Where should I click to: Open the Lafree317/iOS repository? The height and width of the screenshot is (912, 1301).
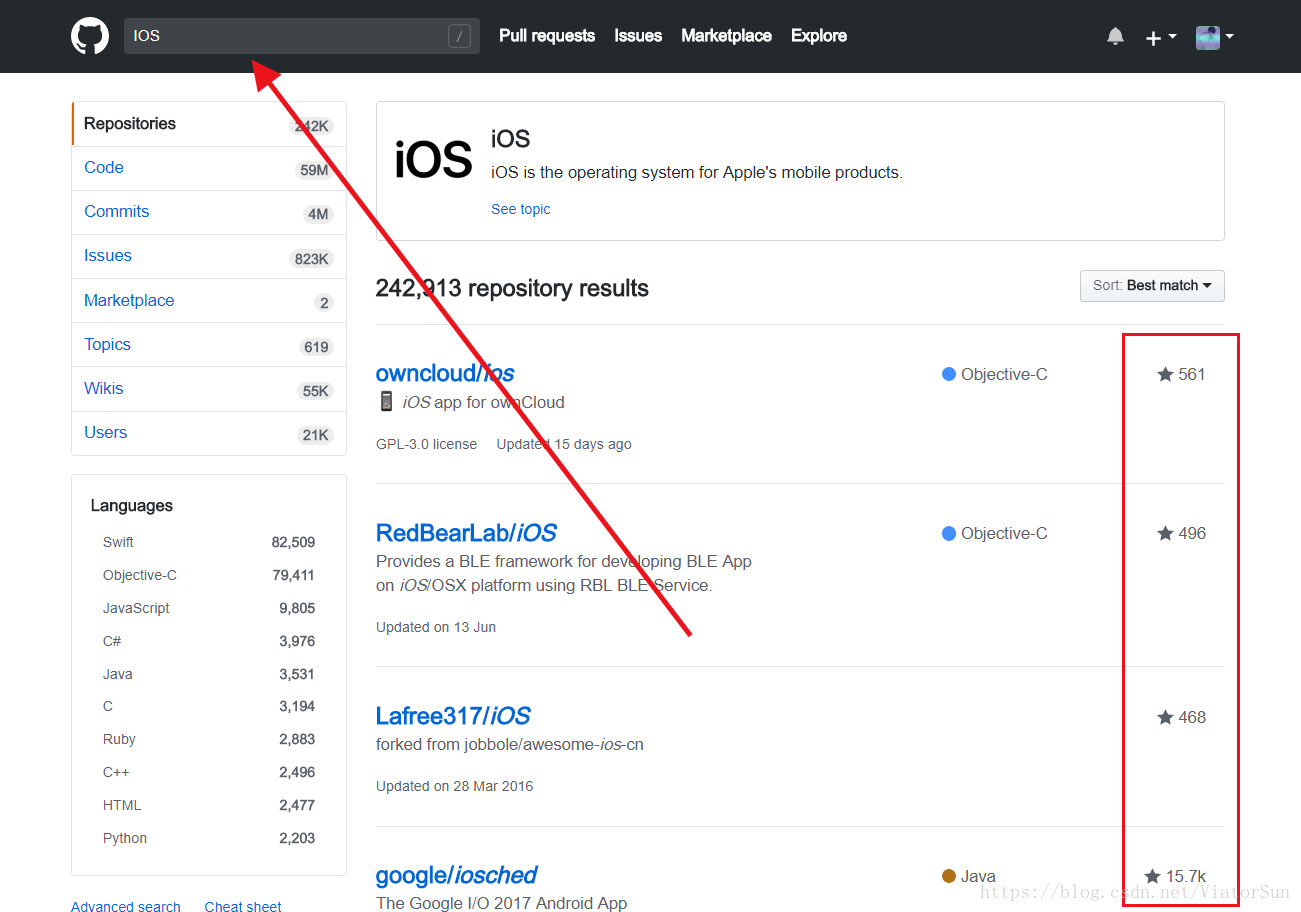click(x=453, y=716)
